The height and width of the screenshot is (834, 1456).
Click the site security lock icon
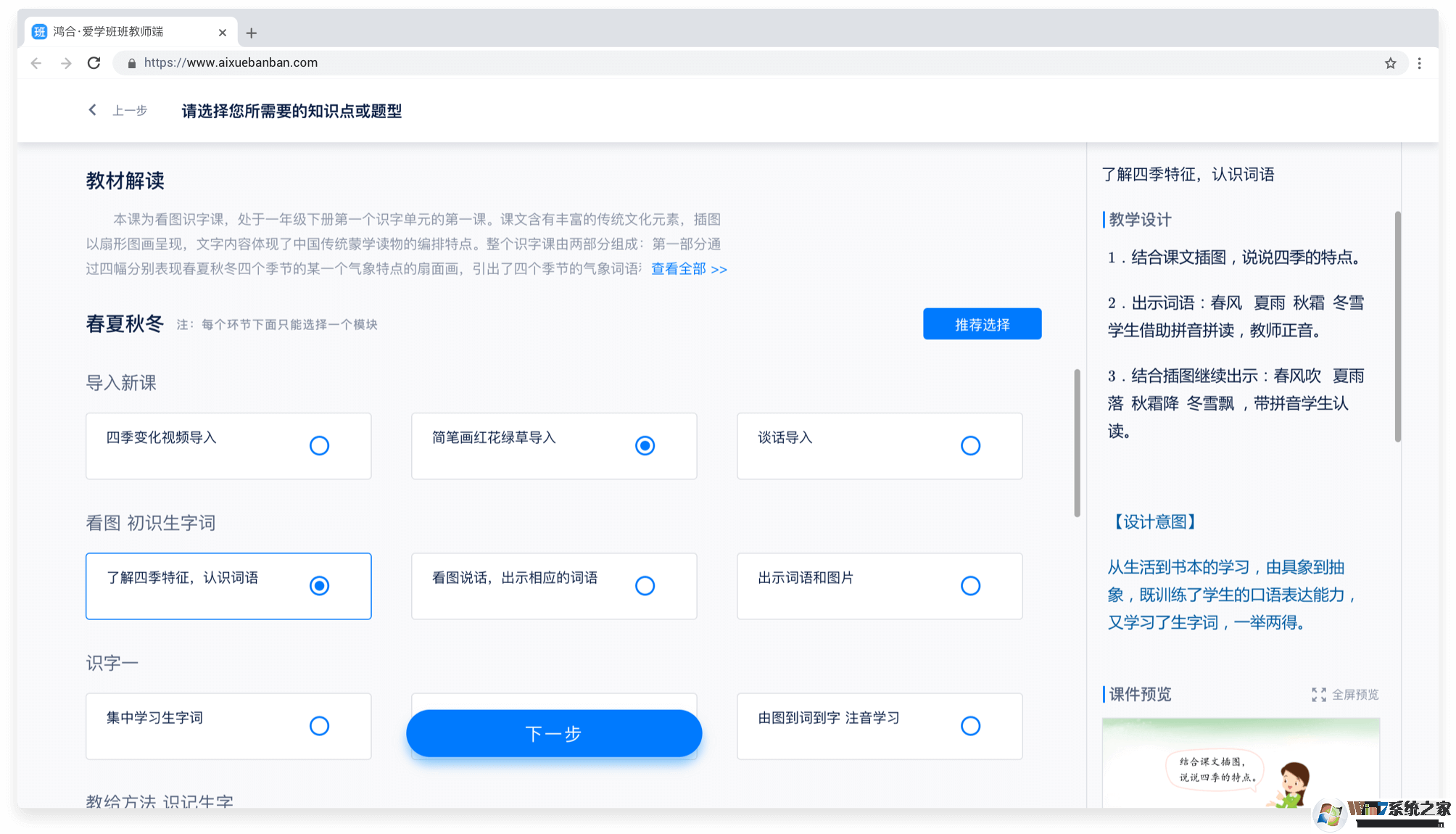[x=131, y=63]
